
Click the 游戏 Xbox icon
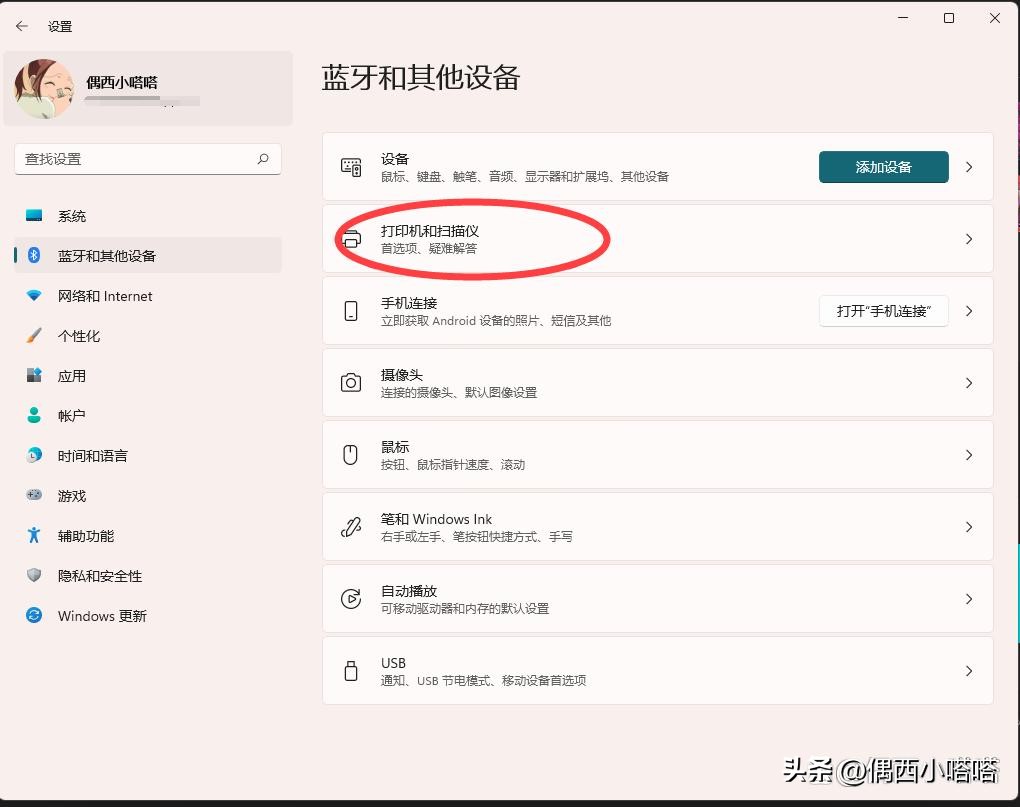point(33,496)
